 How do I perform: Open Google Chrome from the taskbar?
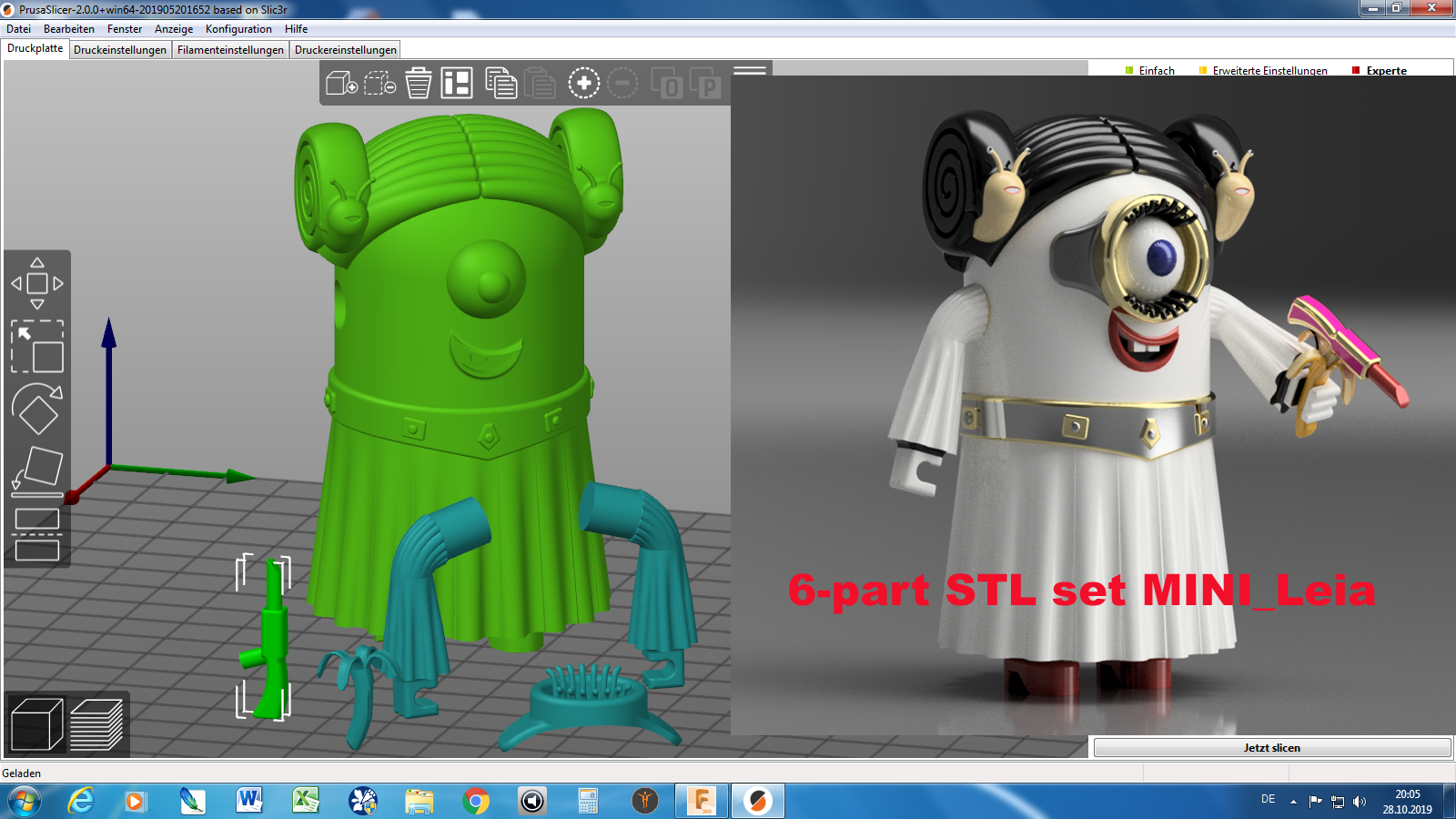pos(475,801)
